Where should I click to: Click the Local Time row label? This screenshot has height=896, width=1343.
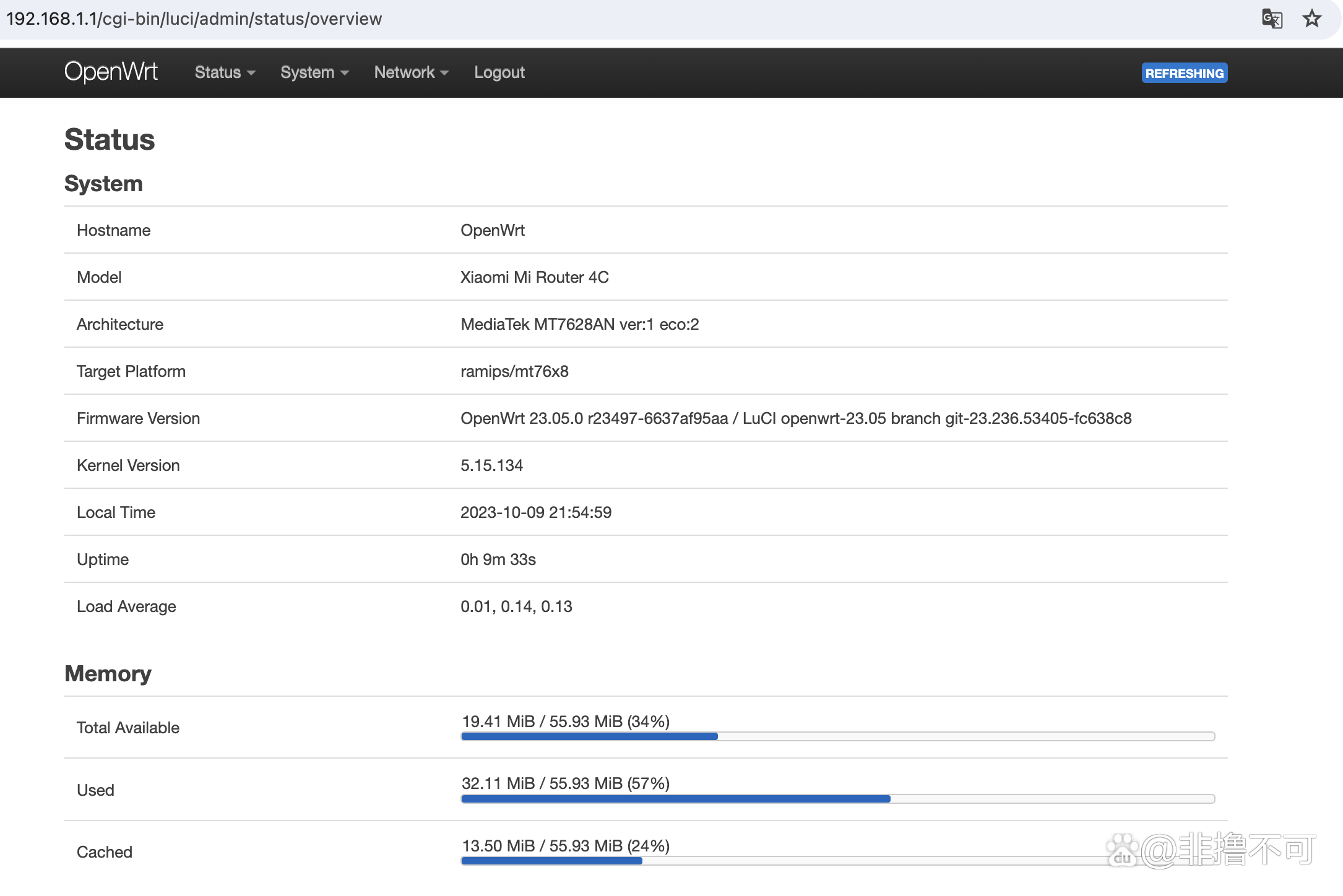click(x=116, y=512)
